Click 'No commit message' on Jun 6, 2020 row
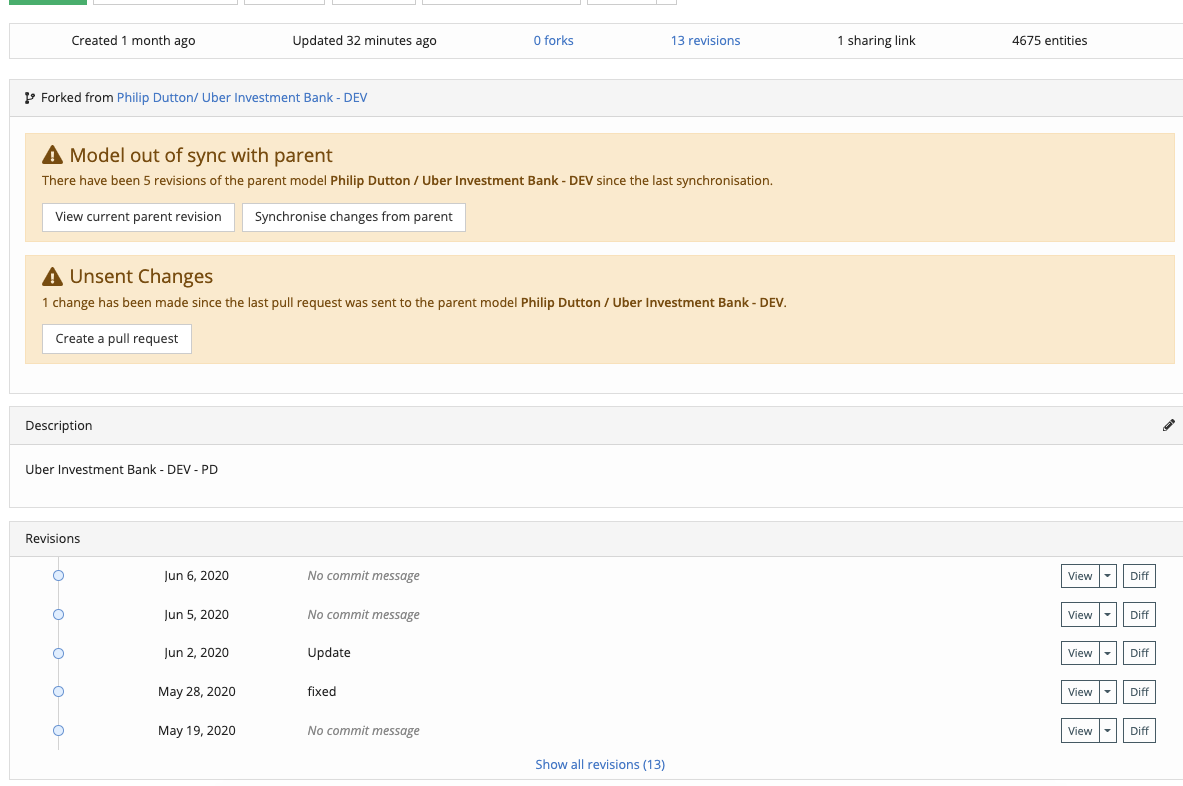The width and height of the screenshot is (1183, 786). tap(364, 576)
